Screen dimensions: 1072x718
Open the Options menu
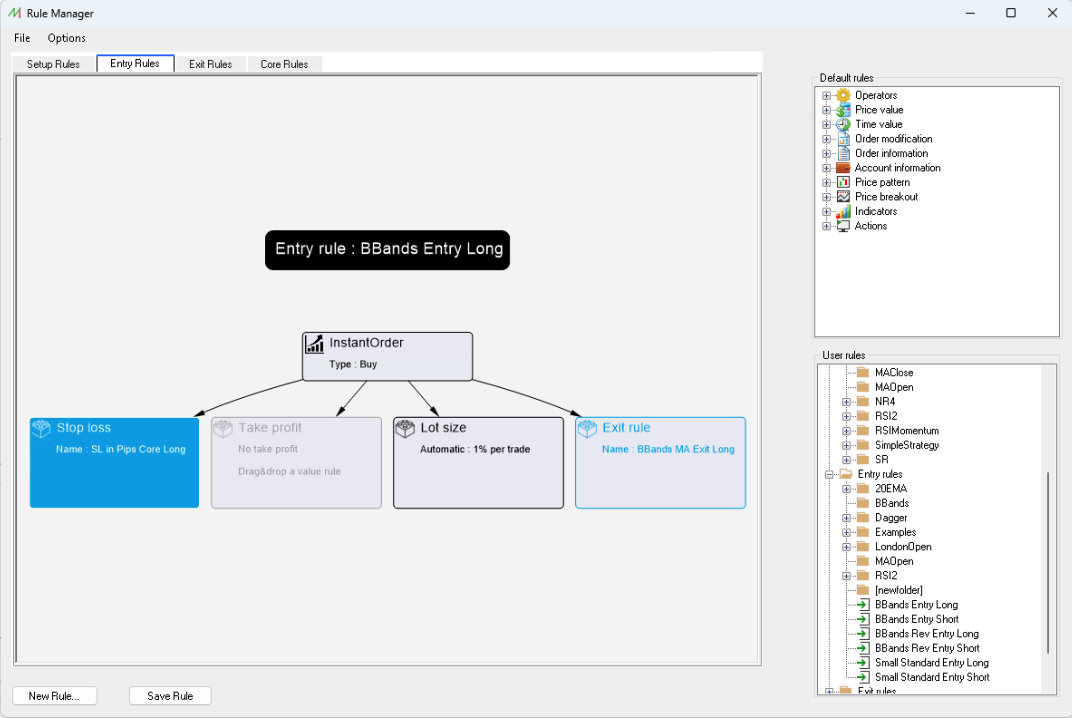coord(66,38)
